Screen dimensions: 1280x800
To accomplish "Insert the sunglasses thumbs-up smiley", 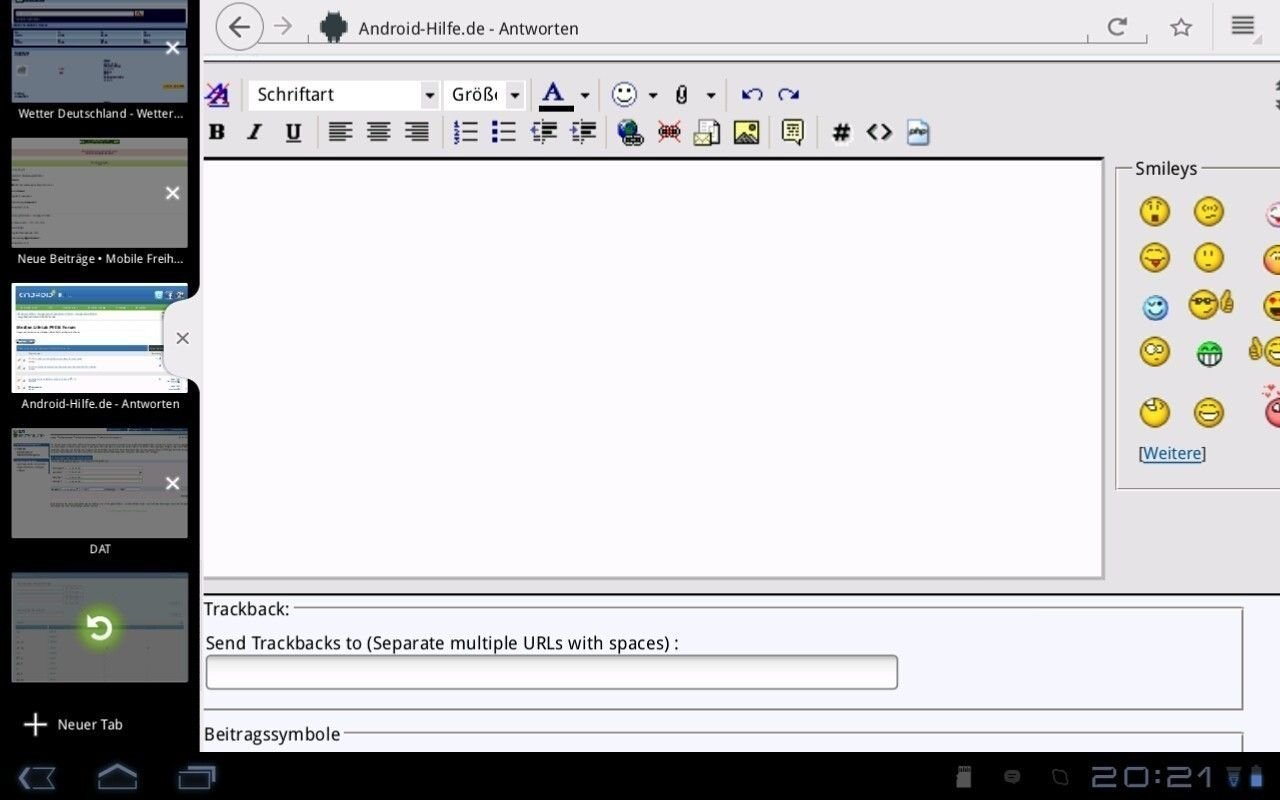I will pyautogui.click(x=1211, y=304).
